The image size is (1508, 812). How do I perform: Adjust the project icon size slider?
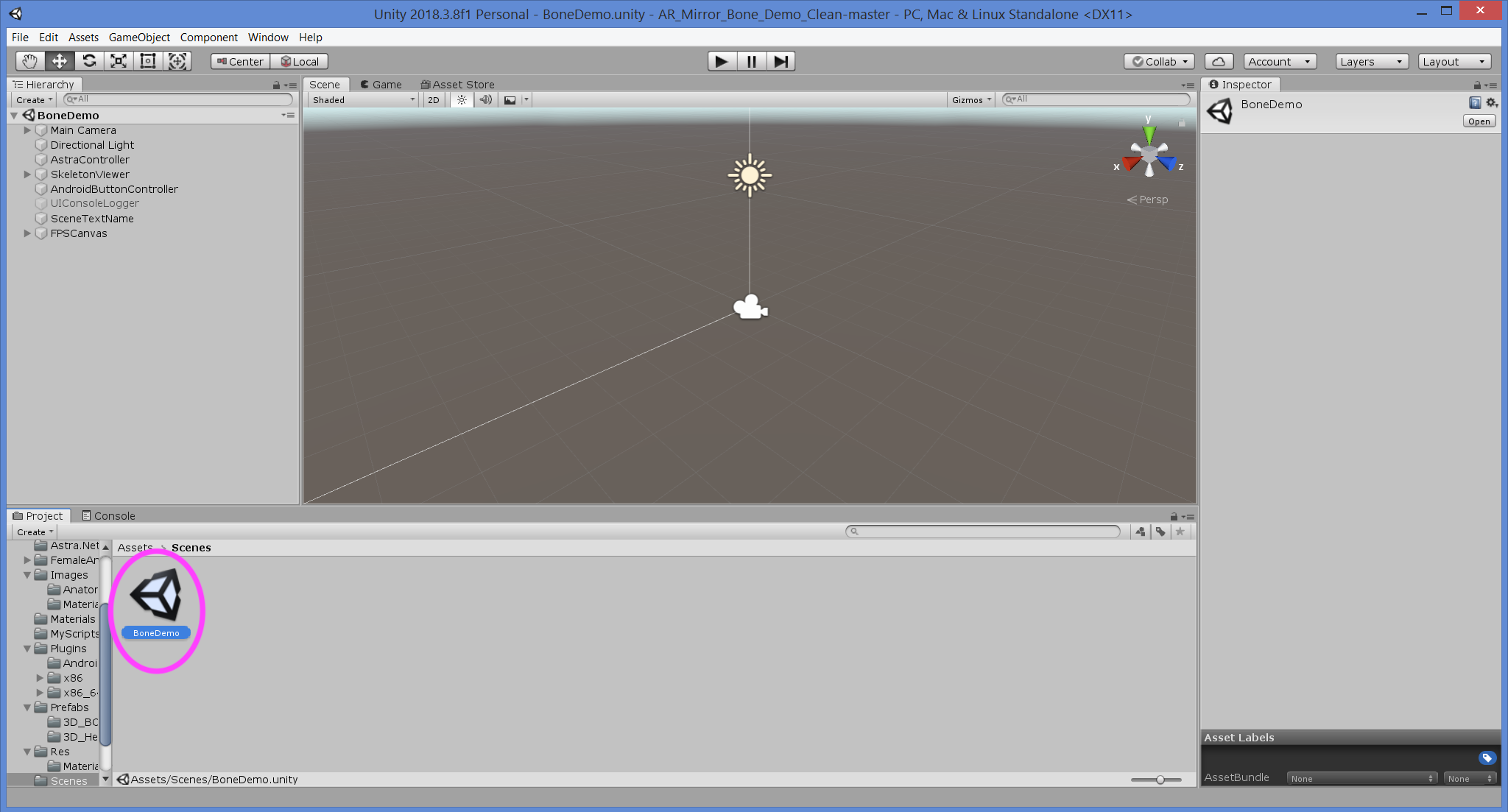tap(1160, 780)
